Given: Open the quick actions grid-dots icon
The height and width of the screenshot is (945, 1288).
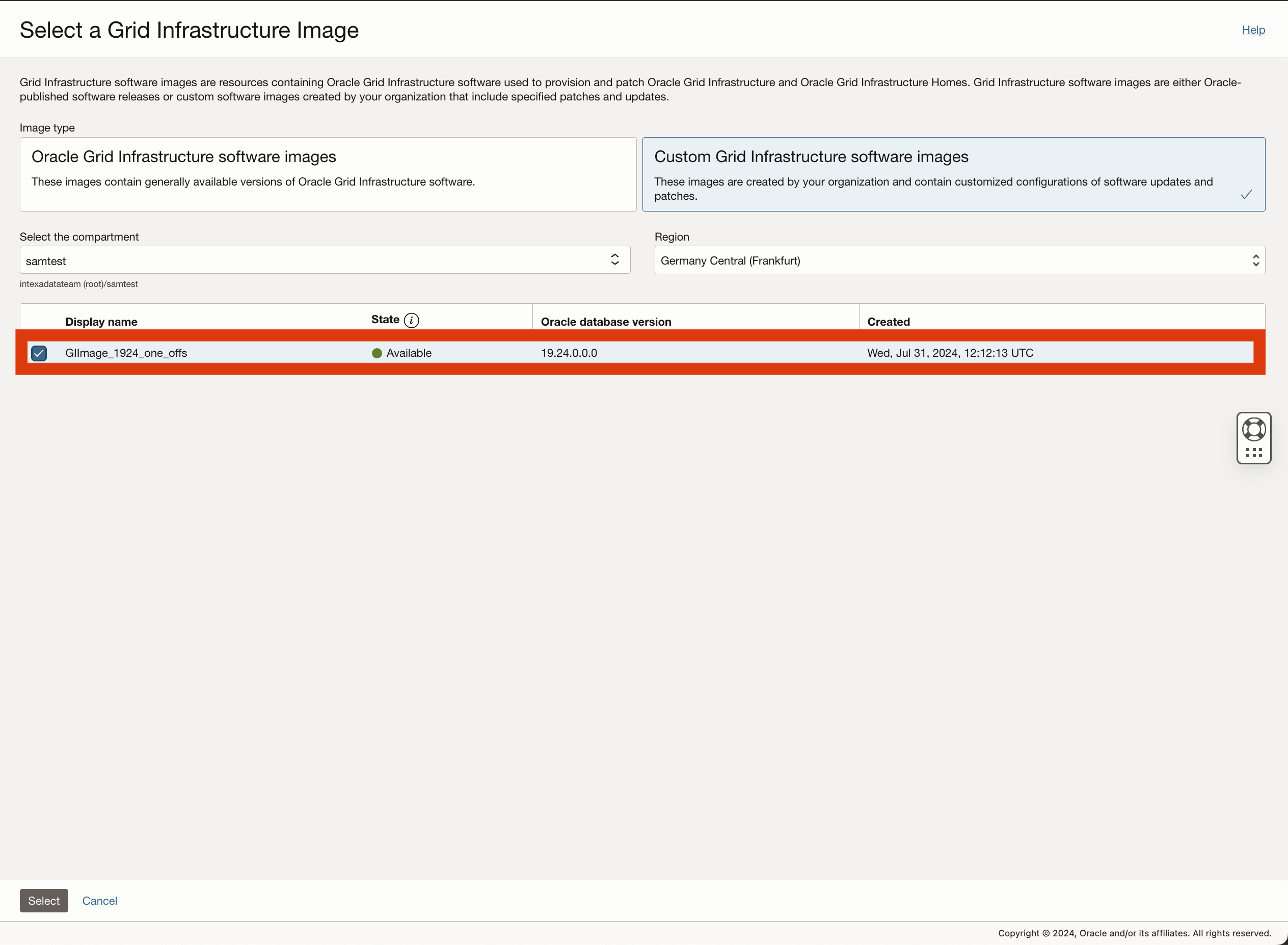Looking at the screenshot, I should (x=1253, y=452).
